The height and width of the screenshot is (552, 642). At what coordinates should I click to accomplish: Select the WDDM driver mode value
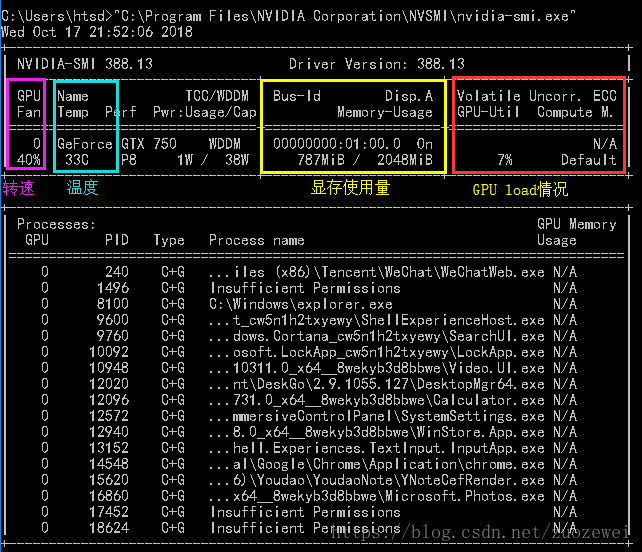pos(225,144)
